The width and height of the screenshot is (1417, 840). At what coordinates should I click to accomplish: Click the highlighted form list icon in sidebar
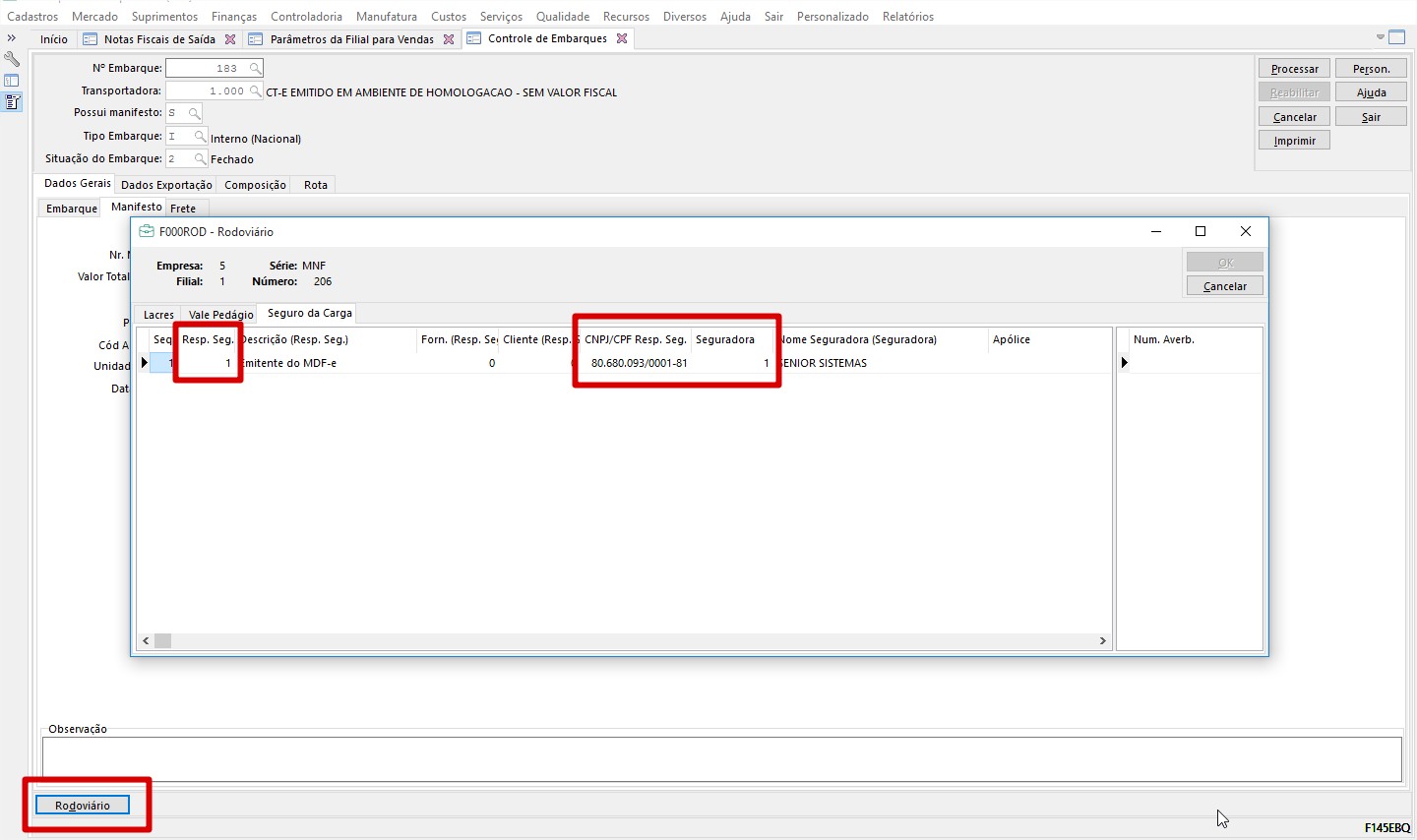coord(12,102)
